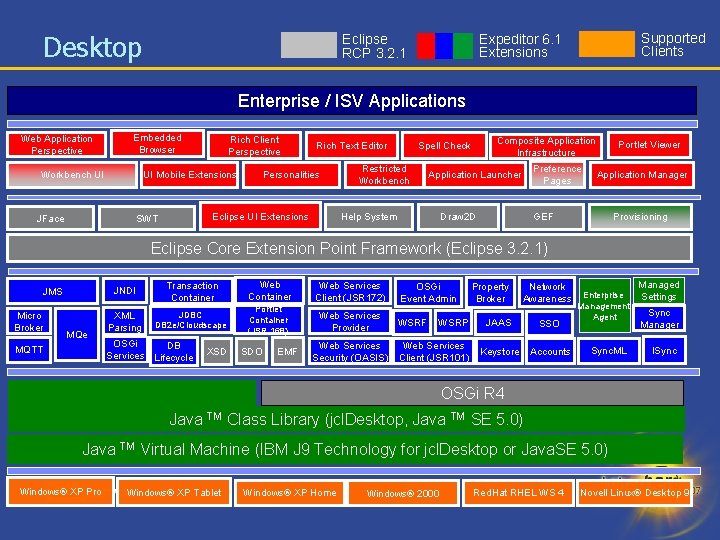Click the GEF block
This screenshot has width=720, height=540.
coord(544,216)
